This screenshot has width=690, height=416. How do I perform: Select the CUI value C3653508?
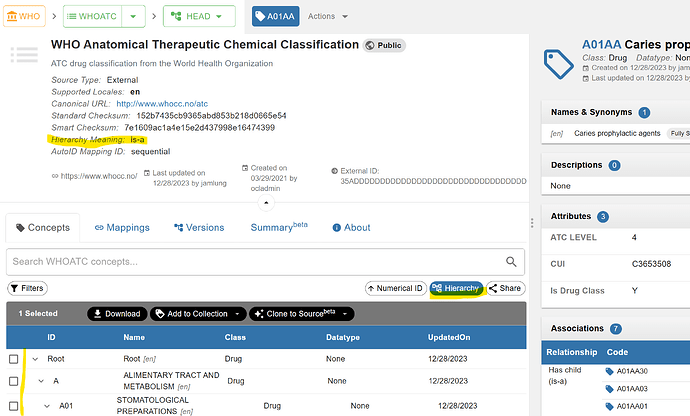[651, 264]
